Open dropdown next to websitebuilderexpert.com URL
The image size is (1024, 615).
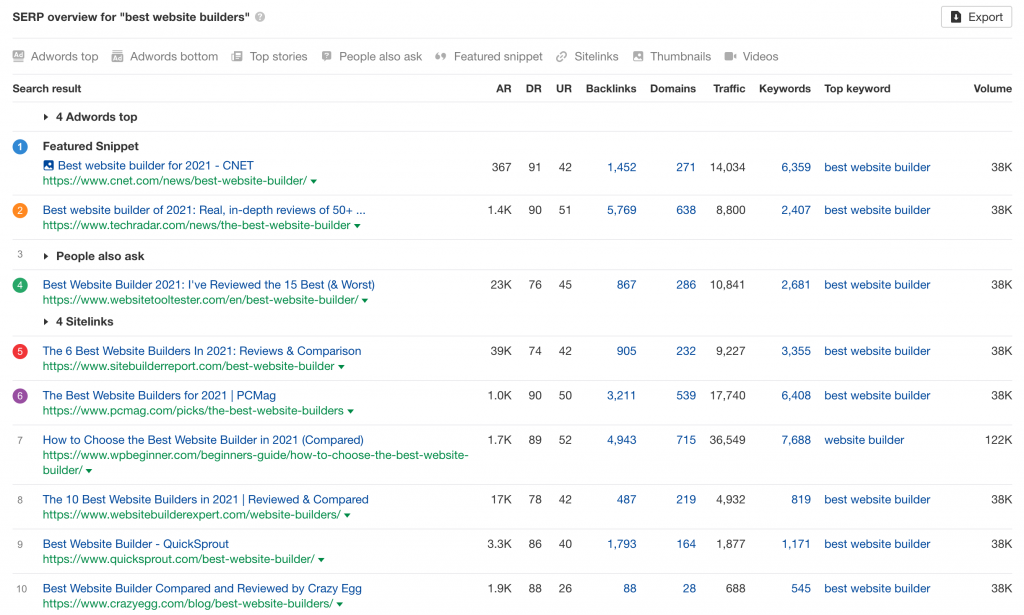tap(347, 515)
